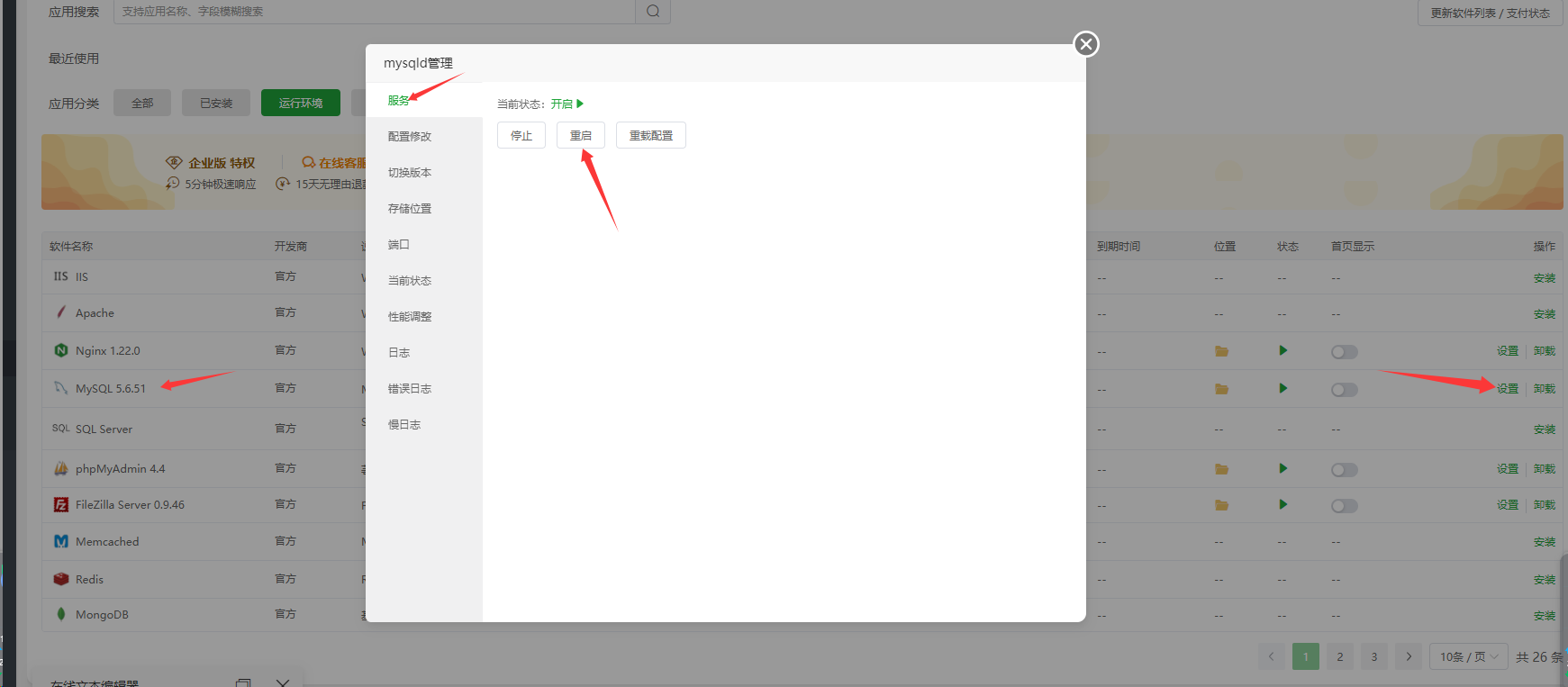
Task: Click FileZilla running status play icon
Action: (1283, 504)
